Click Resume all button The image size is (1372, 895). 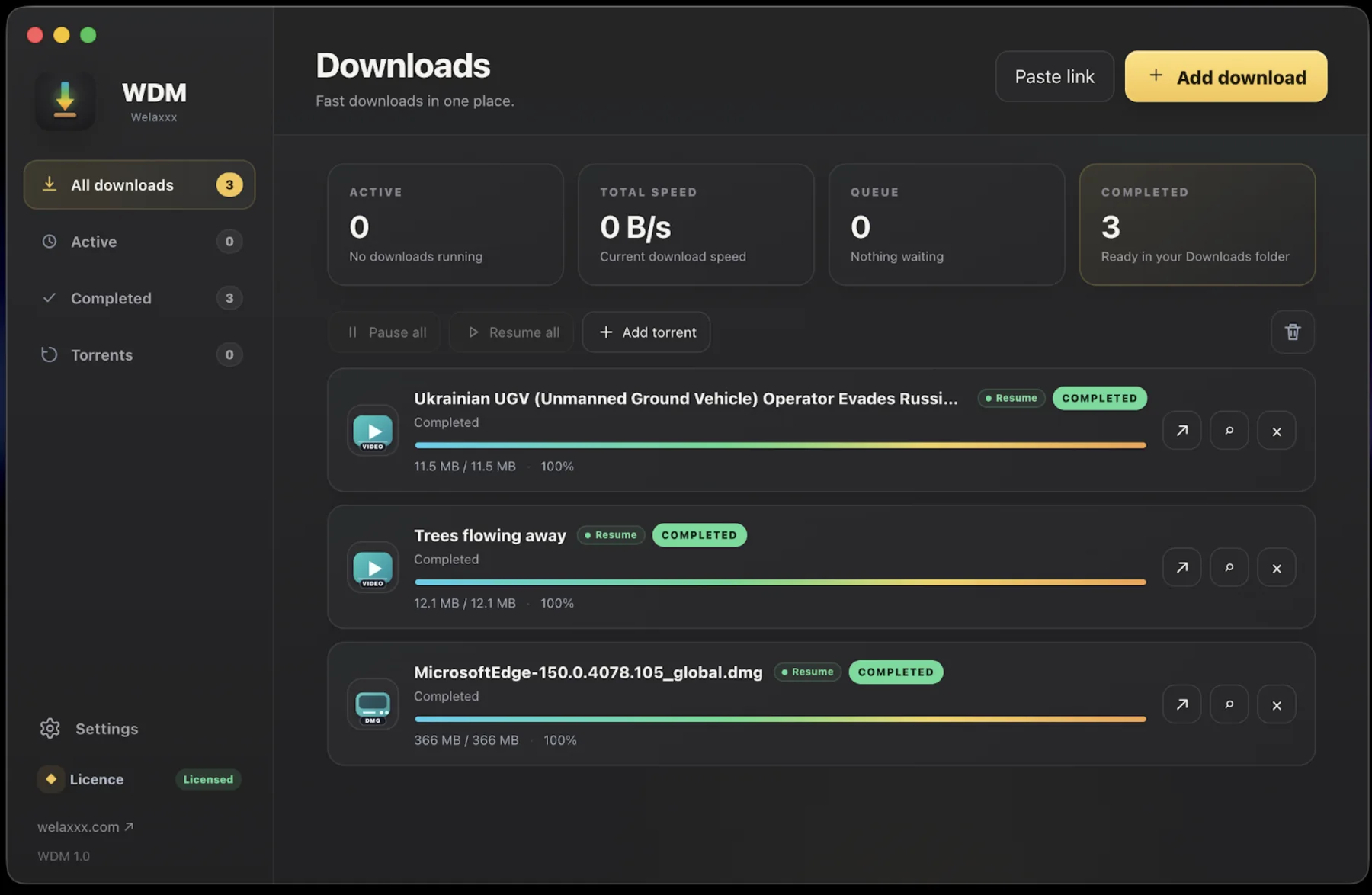click(511, 332)
